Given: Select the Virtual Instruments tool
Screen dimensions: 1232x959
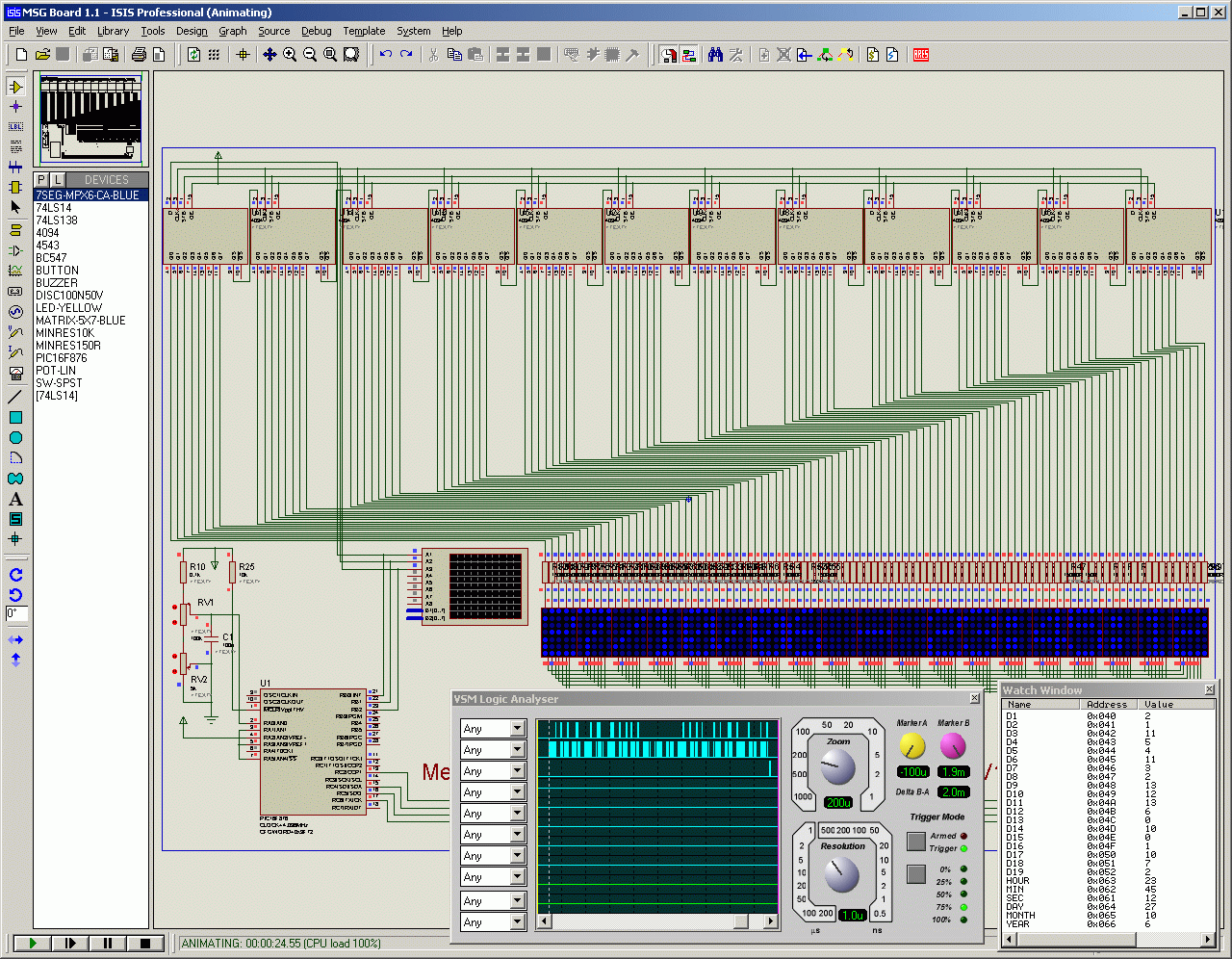Looking at the screenshot, I should tap(15, 373).
